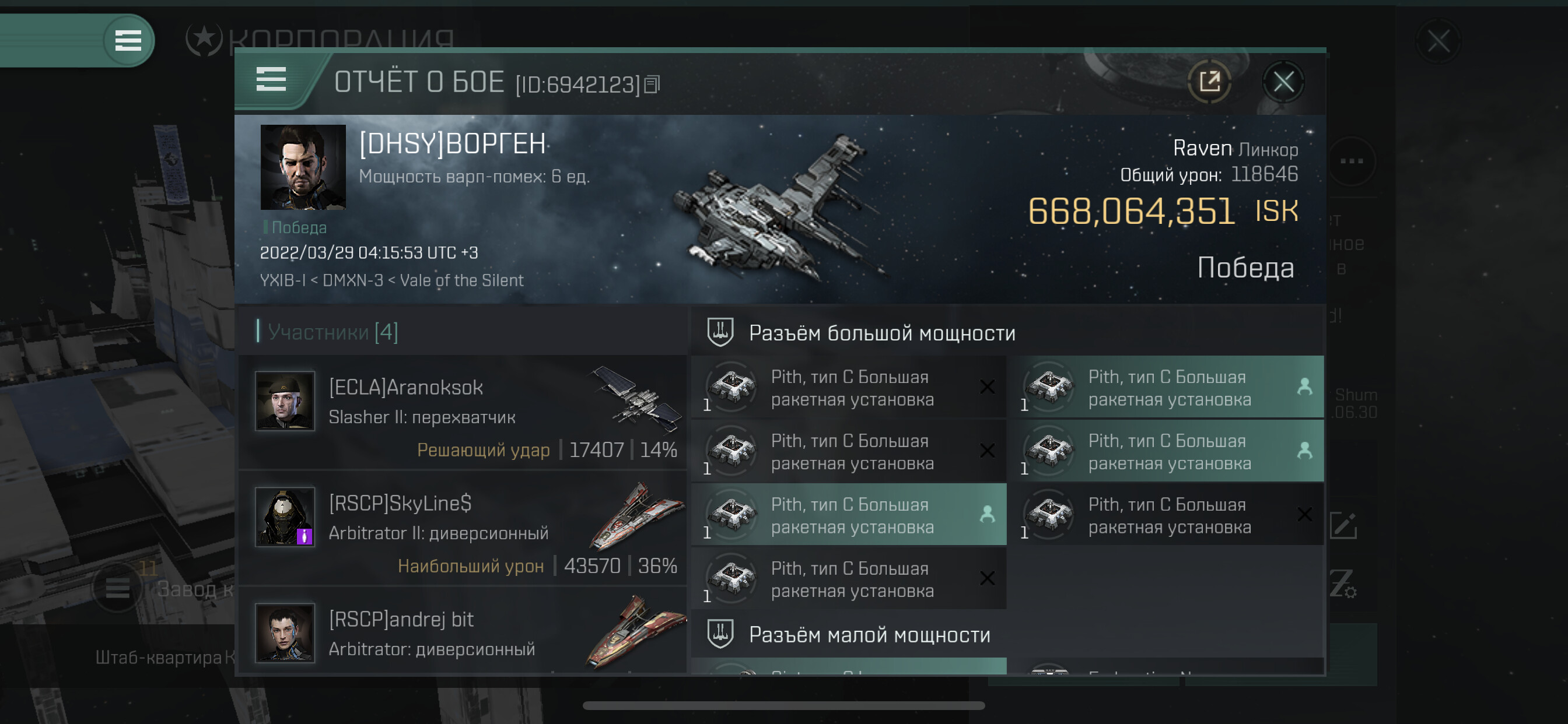Open the top-left main menu button
Viewport: 1568px width, 724px height.
pos(128,41)
